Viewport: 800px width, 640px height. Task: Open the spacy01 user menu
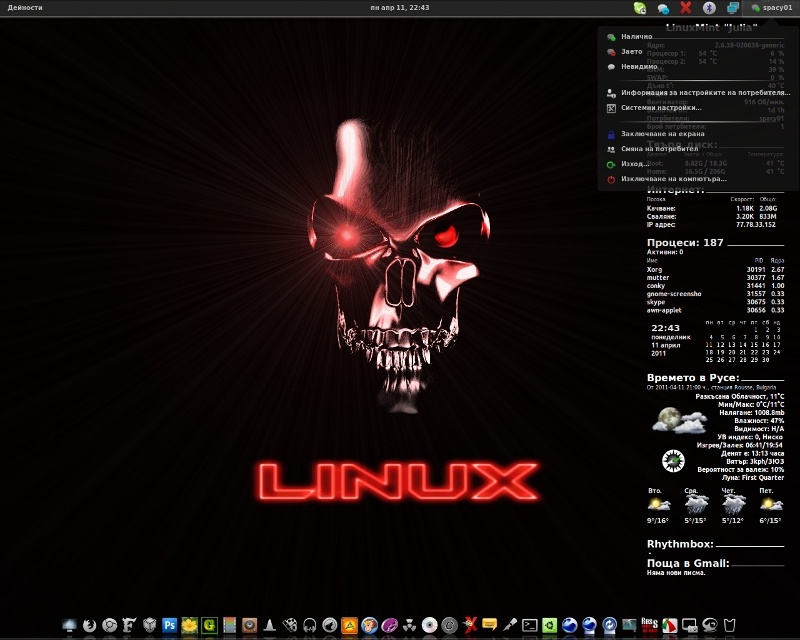[x=772, y=8]
